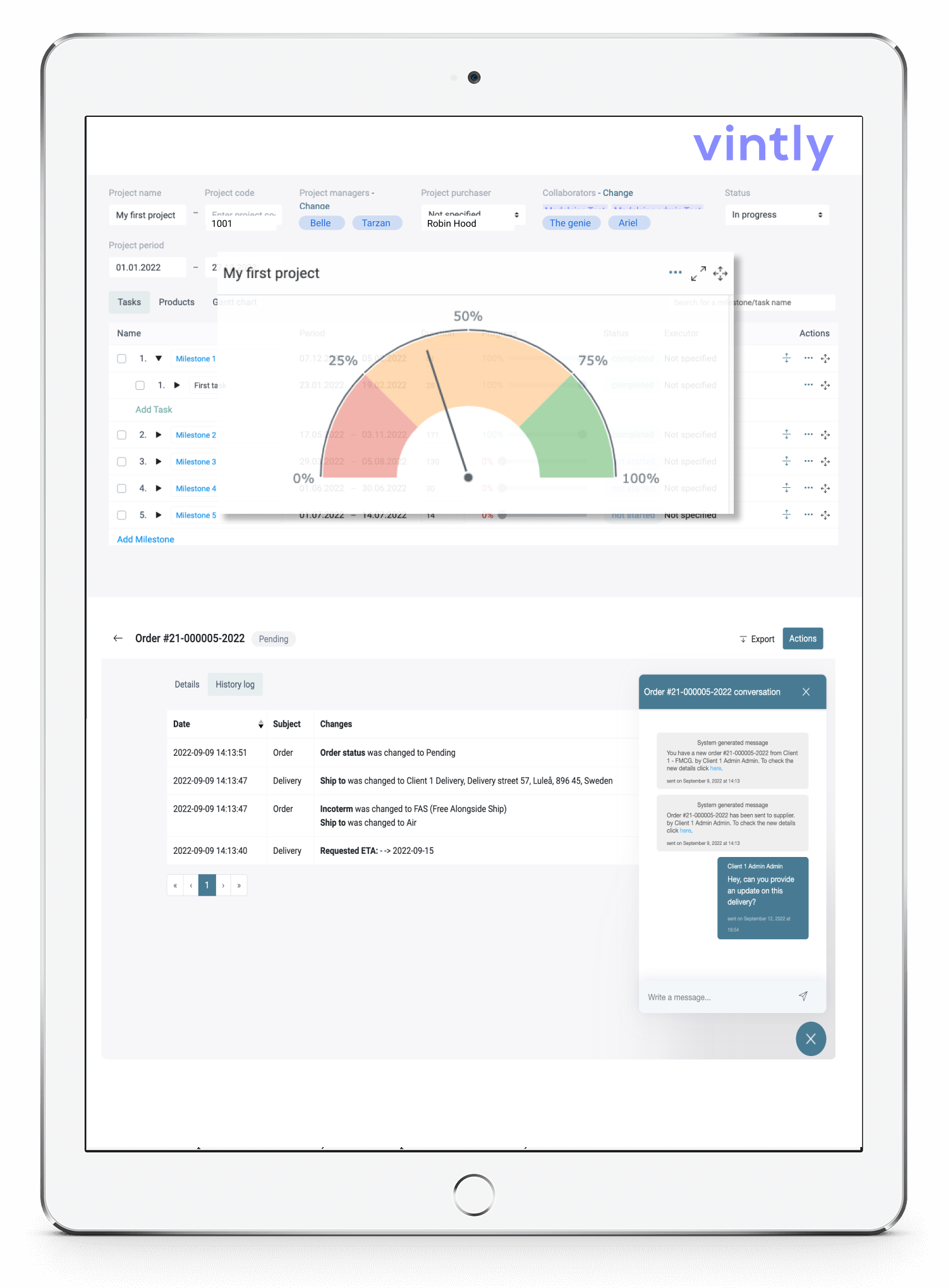Open more options for Milestone 2 row

coord(808,435)
